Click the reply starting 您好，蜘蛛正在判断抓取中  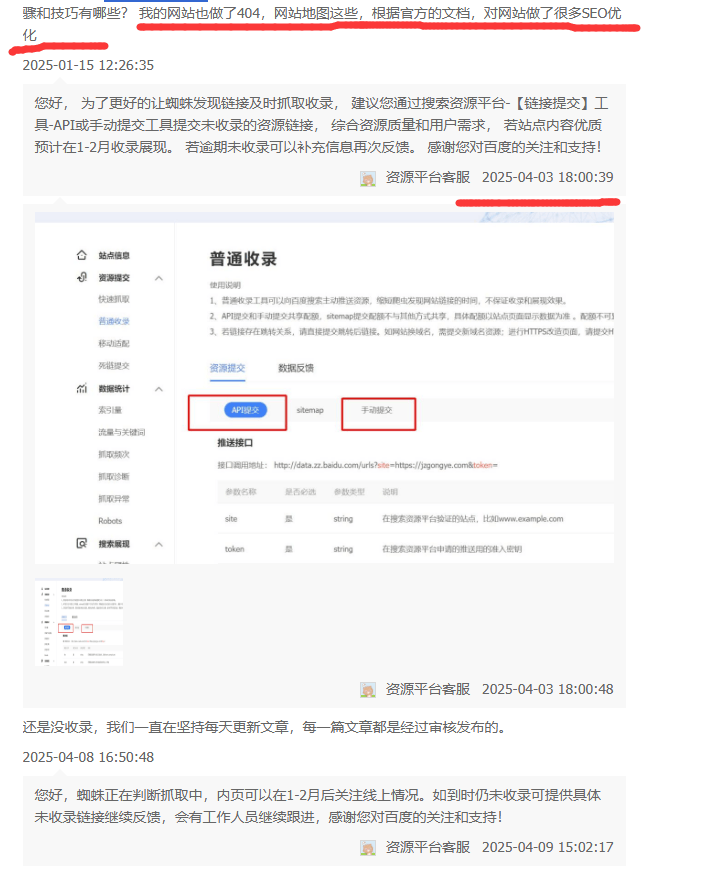[317, 806]
